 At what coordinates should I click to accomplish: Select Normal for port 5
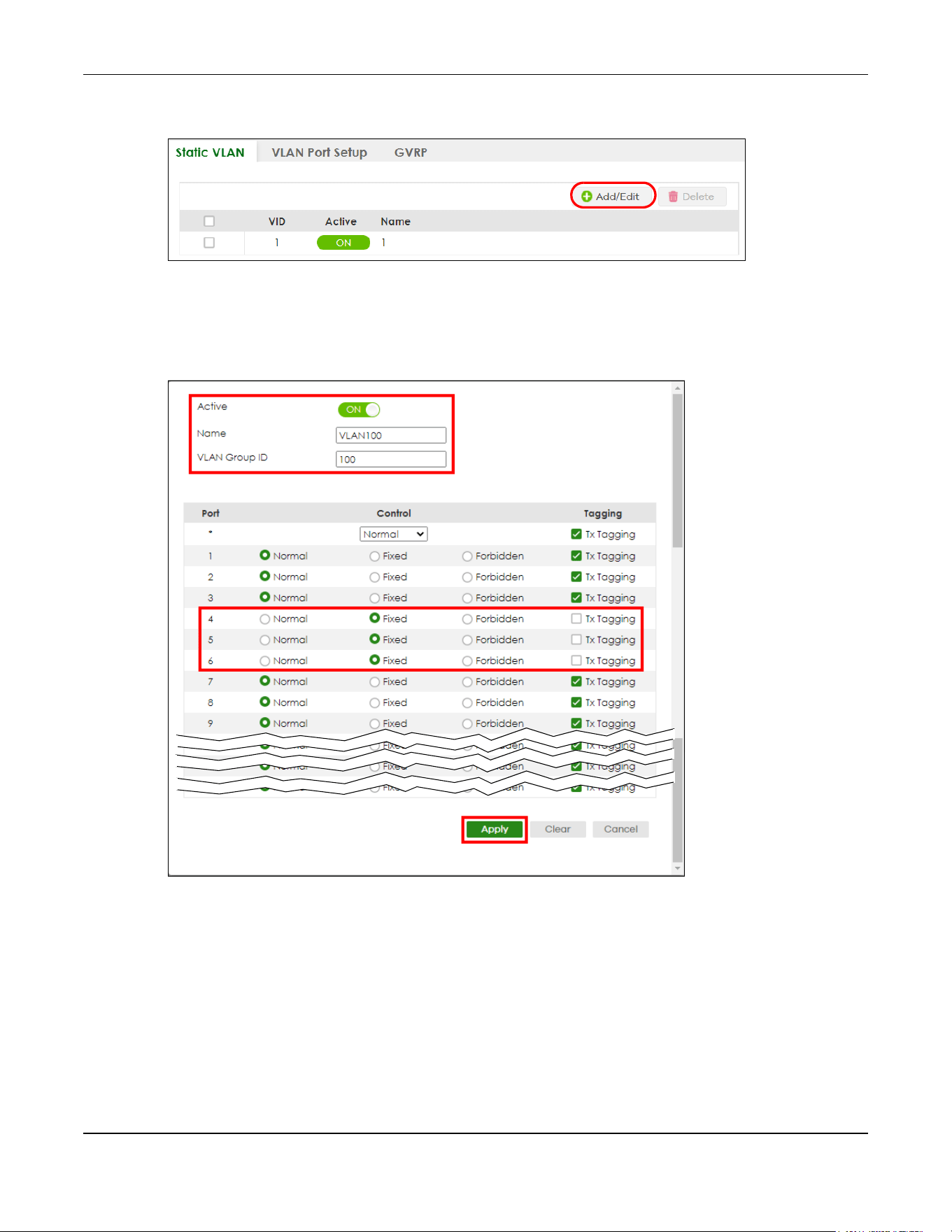coord(264,640)
